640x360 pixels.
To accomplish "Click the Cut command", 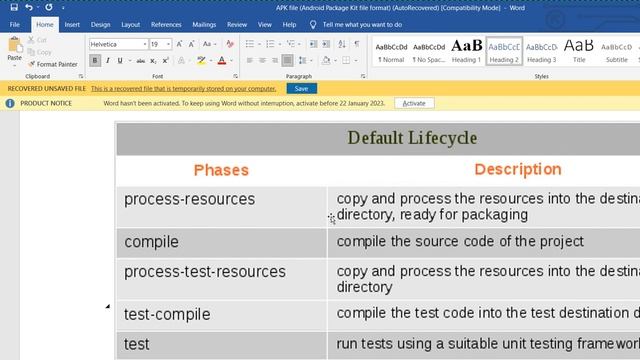I will 38,40.
